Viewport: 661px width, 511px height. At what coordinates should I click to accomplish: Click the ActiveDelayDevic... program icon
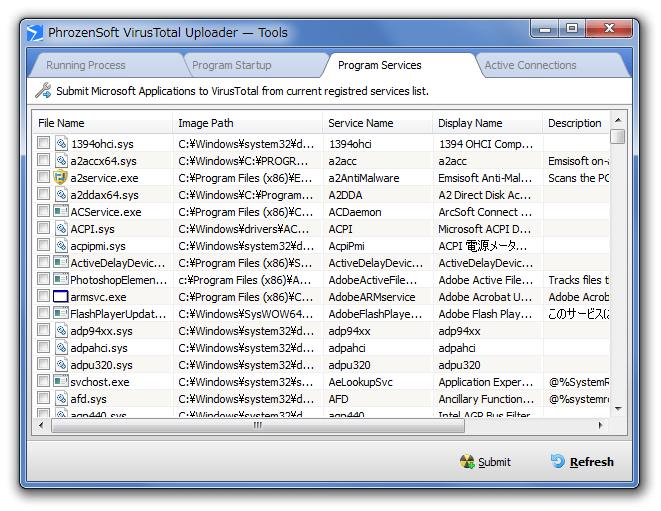pos(61,262)
